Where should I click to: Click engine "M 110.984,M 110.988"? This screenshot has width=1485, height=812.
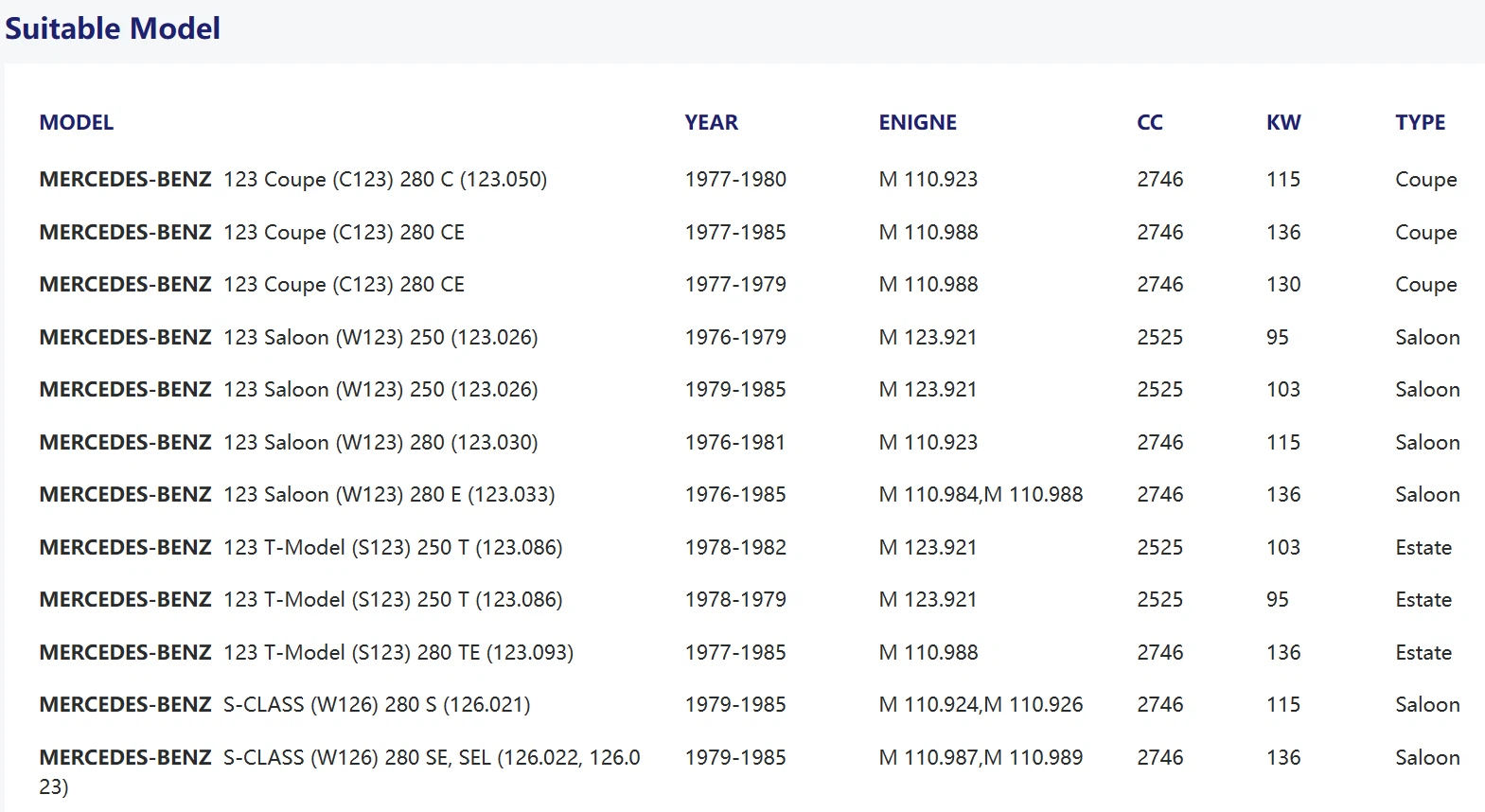981,494
